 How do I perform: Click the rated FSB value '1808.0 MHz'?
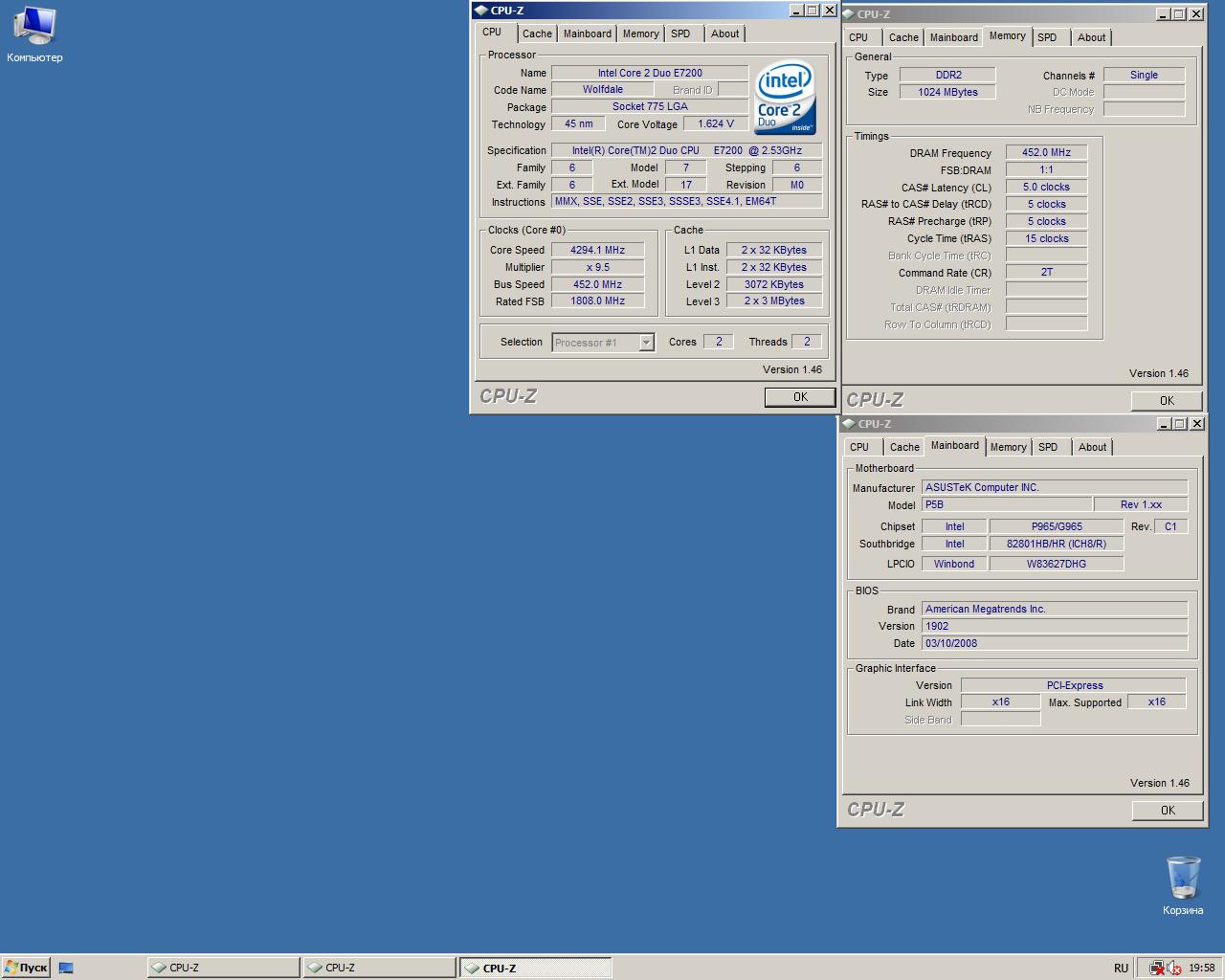[x=597, y=301]
